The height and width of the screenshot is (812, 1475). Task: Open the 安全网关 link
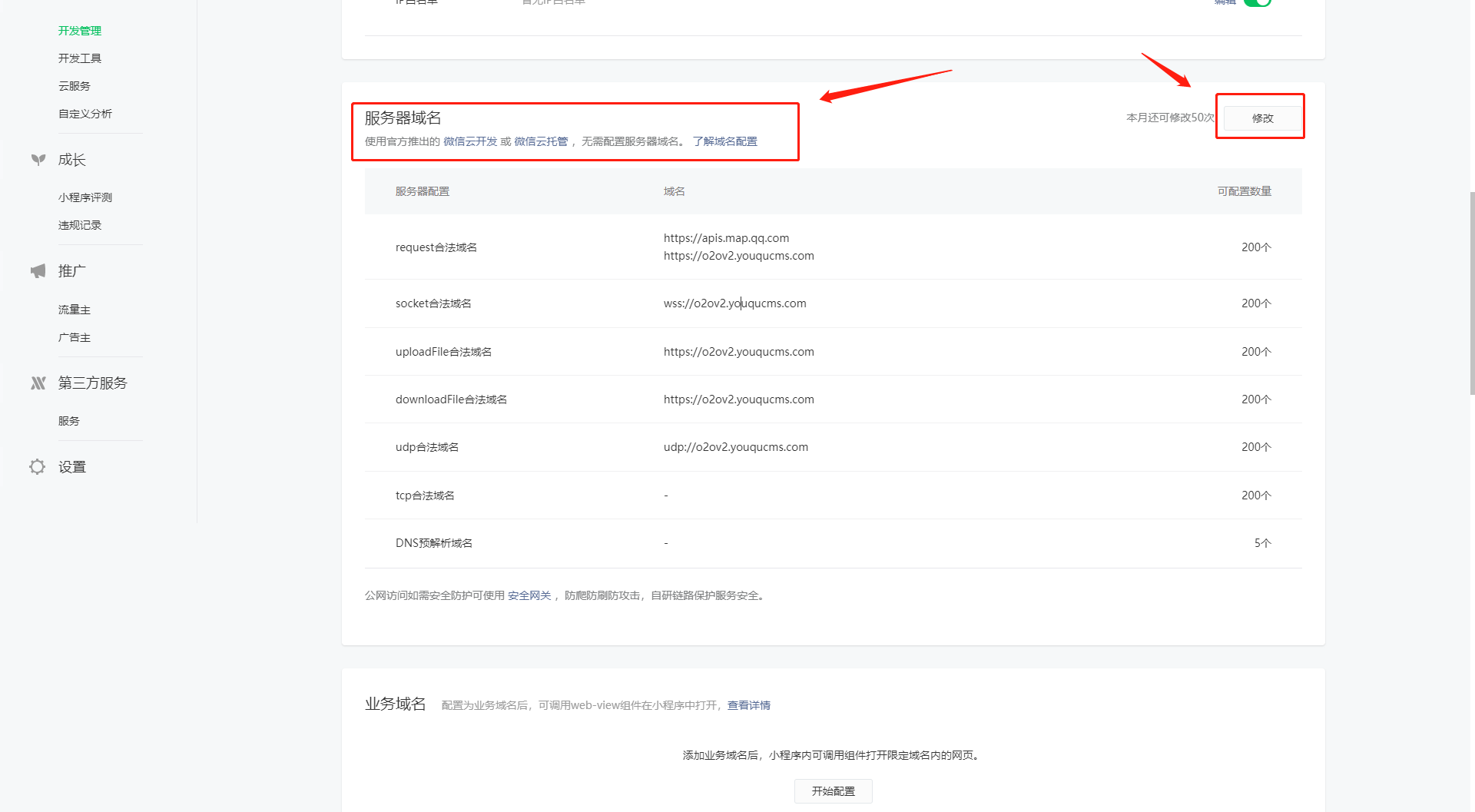coord(529,595)
